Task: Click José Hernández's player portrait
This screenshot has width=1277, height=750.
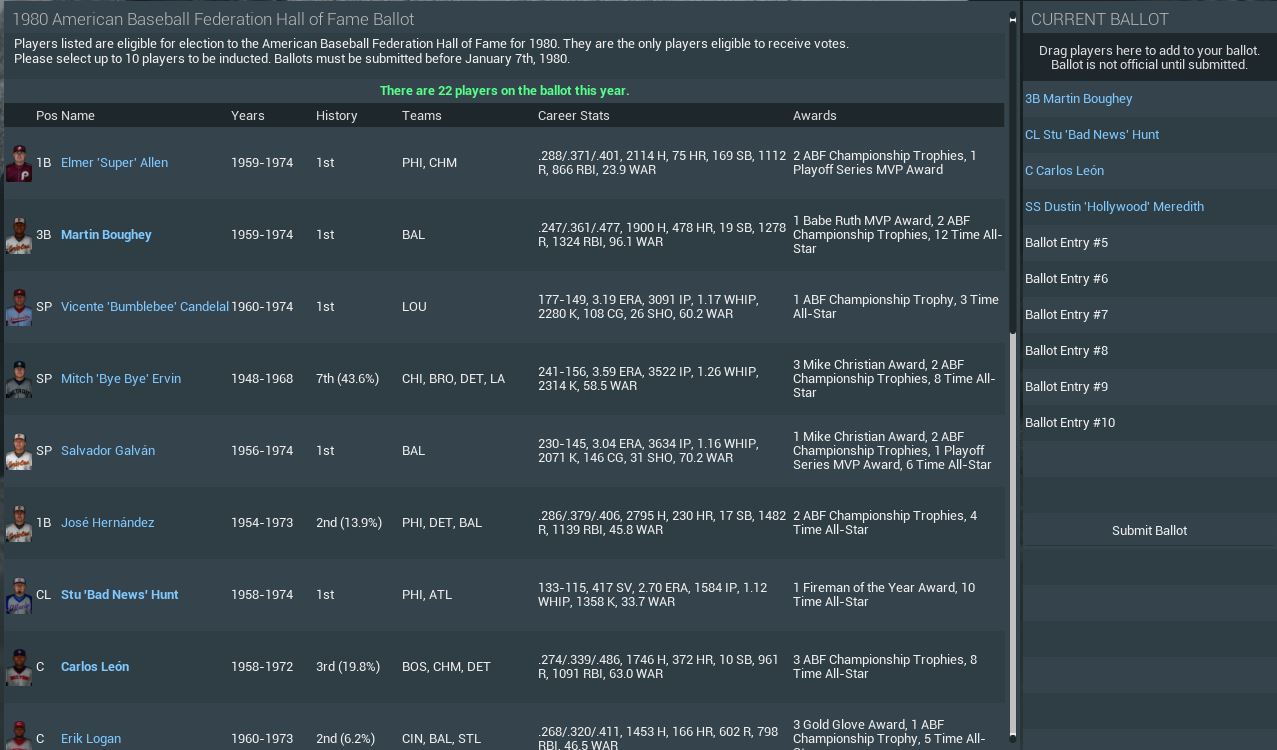Action: click(x=18, y=523)
